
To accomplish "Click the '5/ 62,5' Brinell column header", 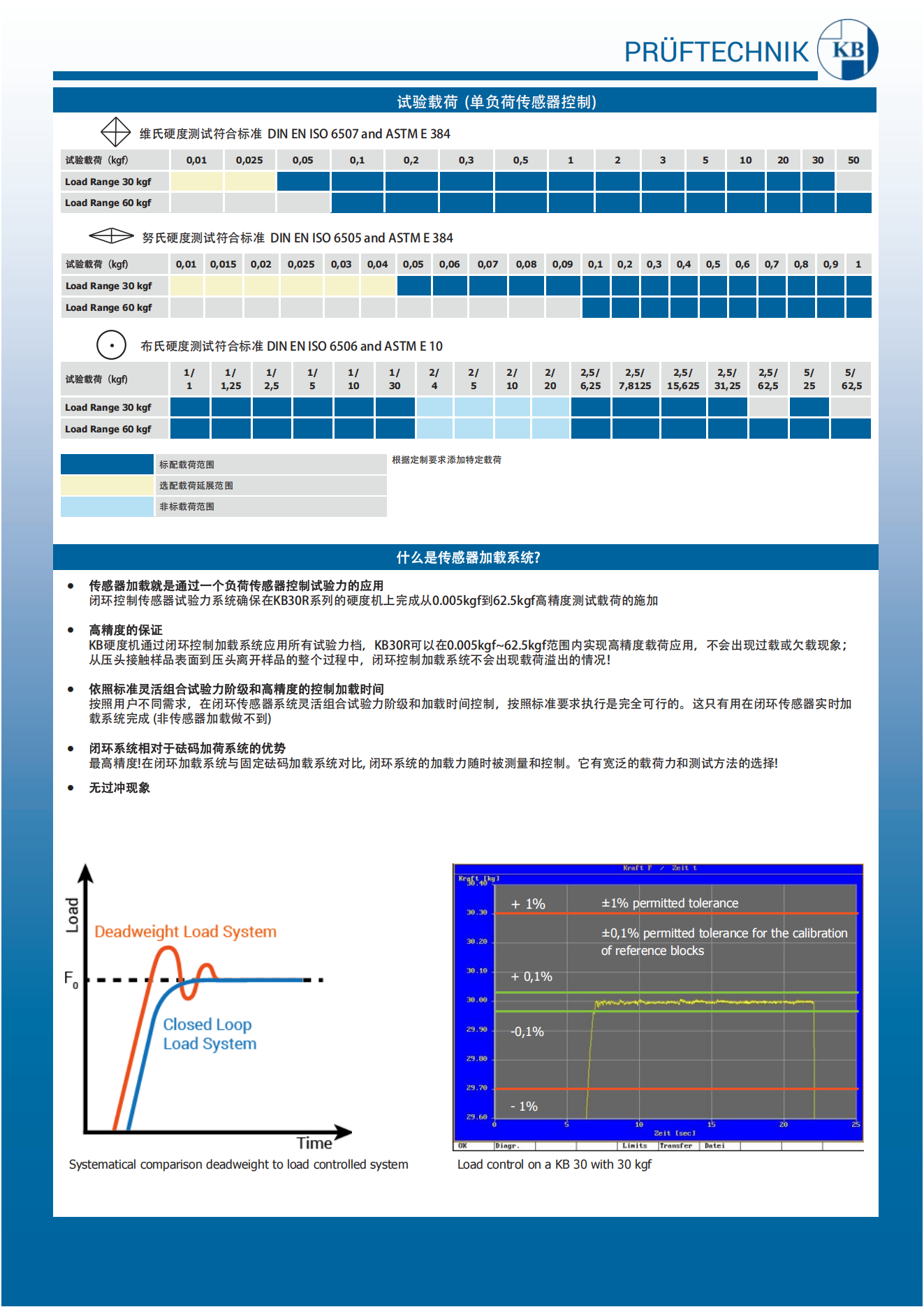I will [851, 379].
